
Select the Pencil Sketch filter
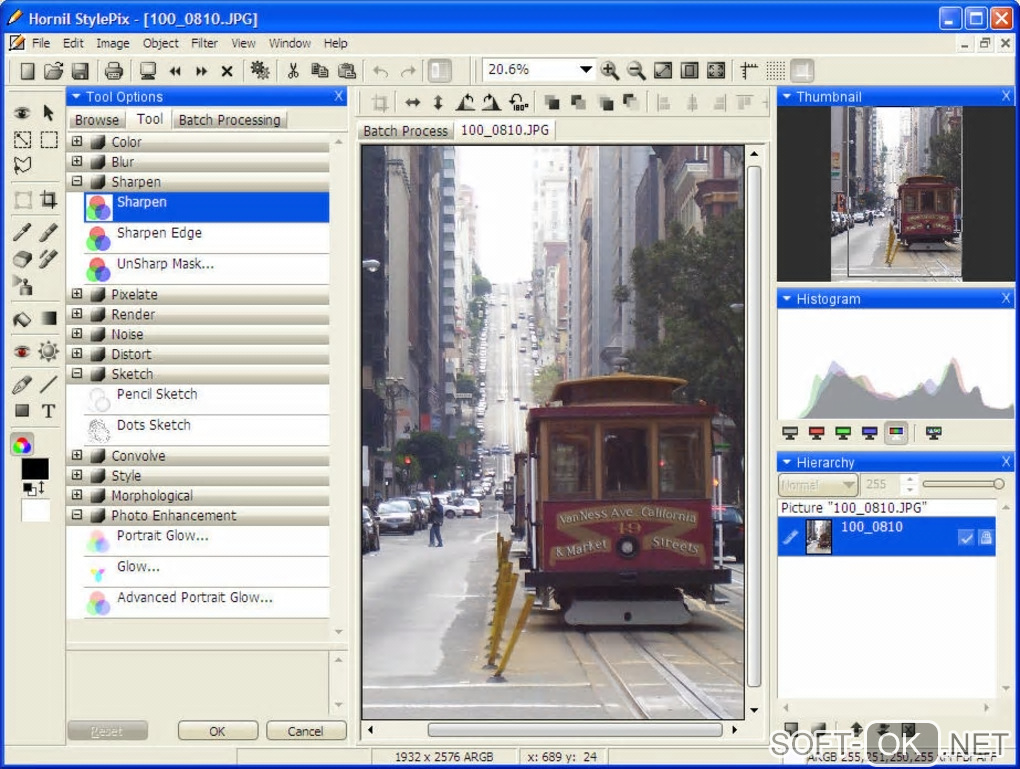tap(206, 399)
